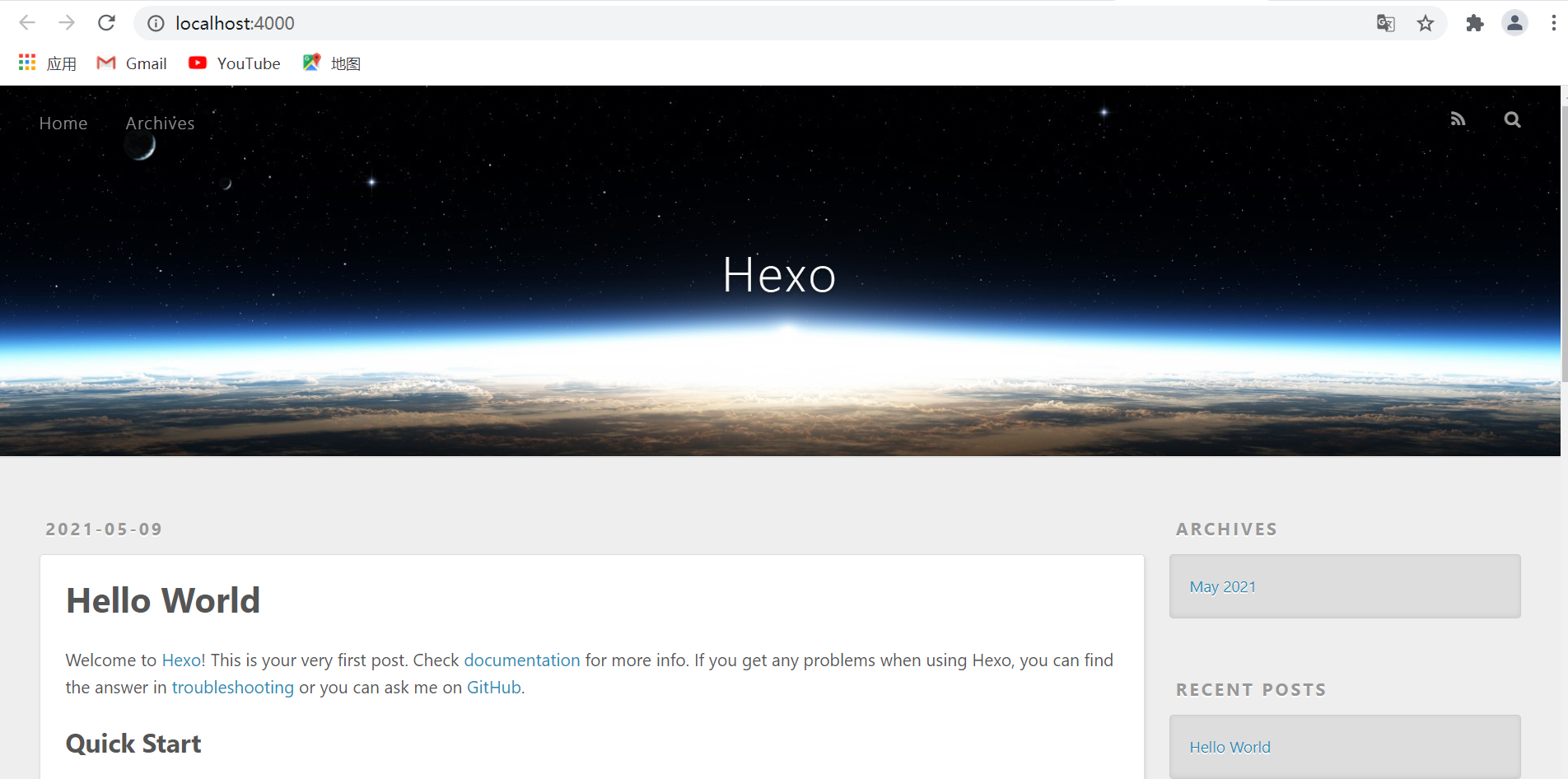Follow the documentation link
Screen dimensions: 1568x779
click(522, 660)
